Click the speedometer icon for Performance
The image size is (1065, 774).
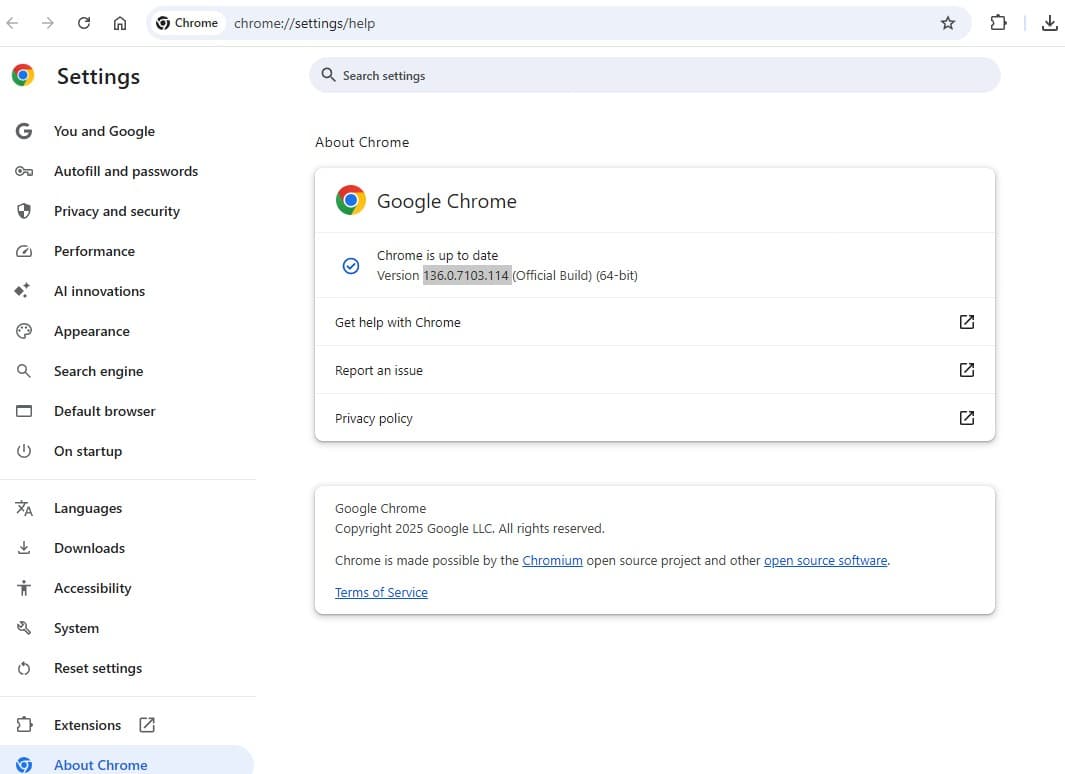tap(24, 251)
